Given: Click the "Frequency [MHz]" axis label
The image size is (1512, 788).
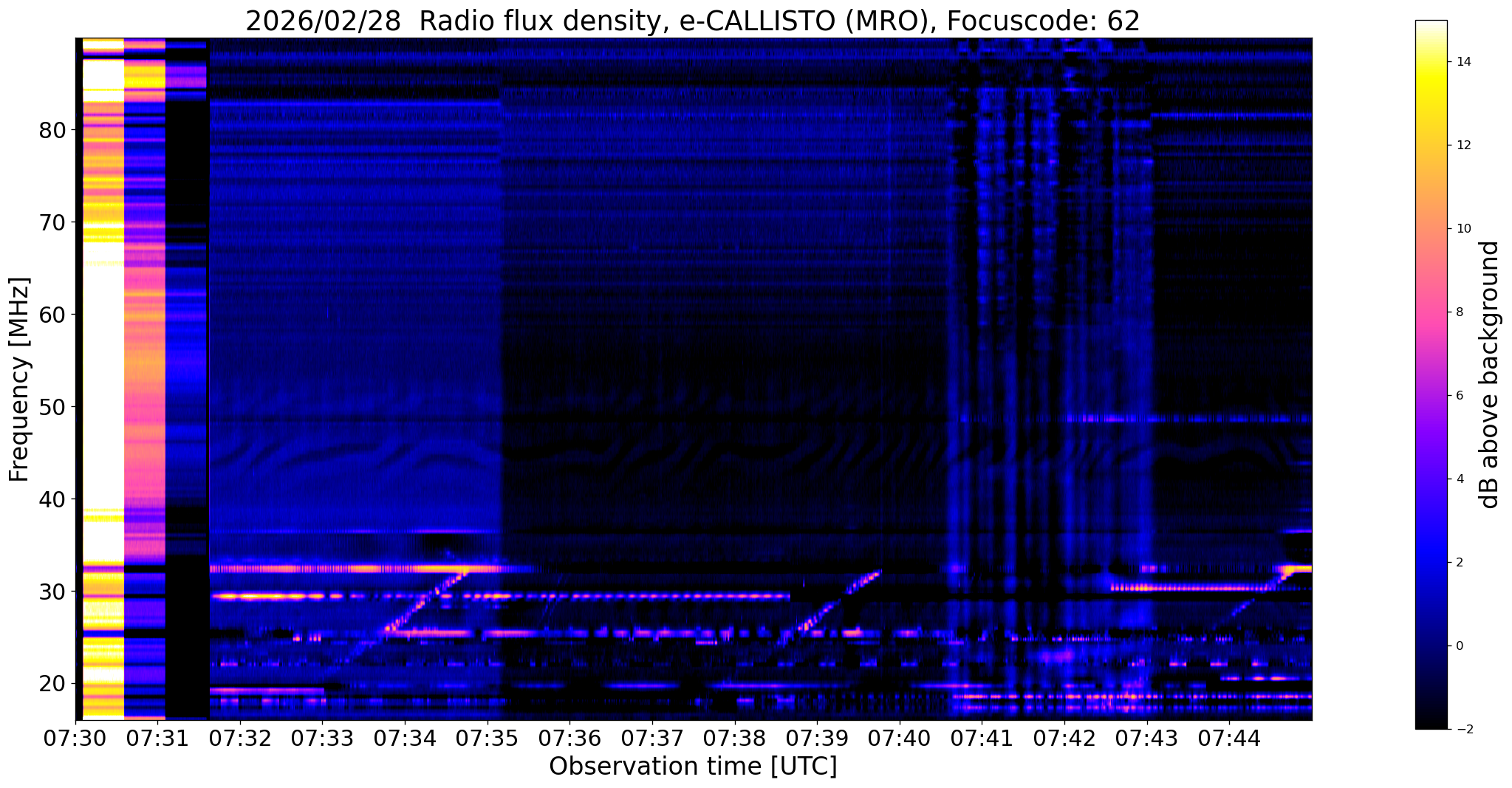Looking at the screenshot, I should coord(19,380).
